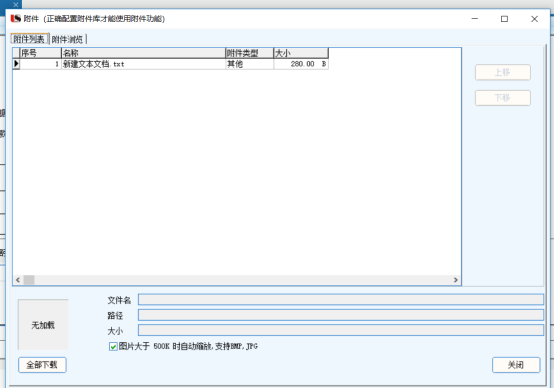
Task: Toggle the auto-shrink images over 500K checkbox
Action: (x=113, y=347)
